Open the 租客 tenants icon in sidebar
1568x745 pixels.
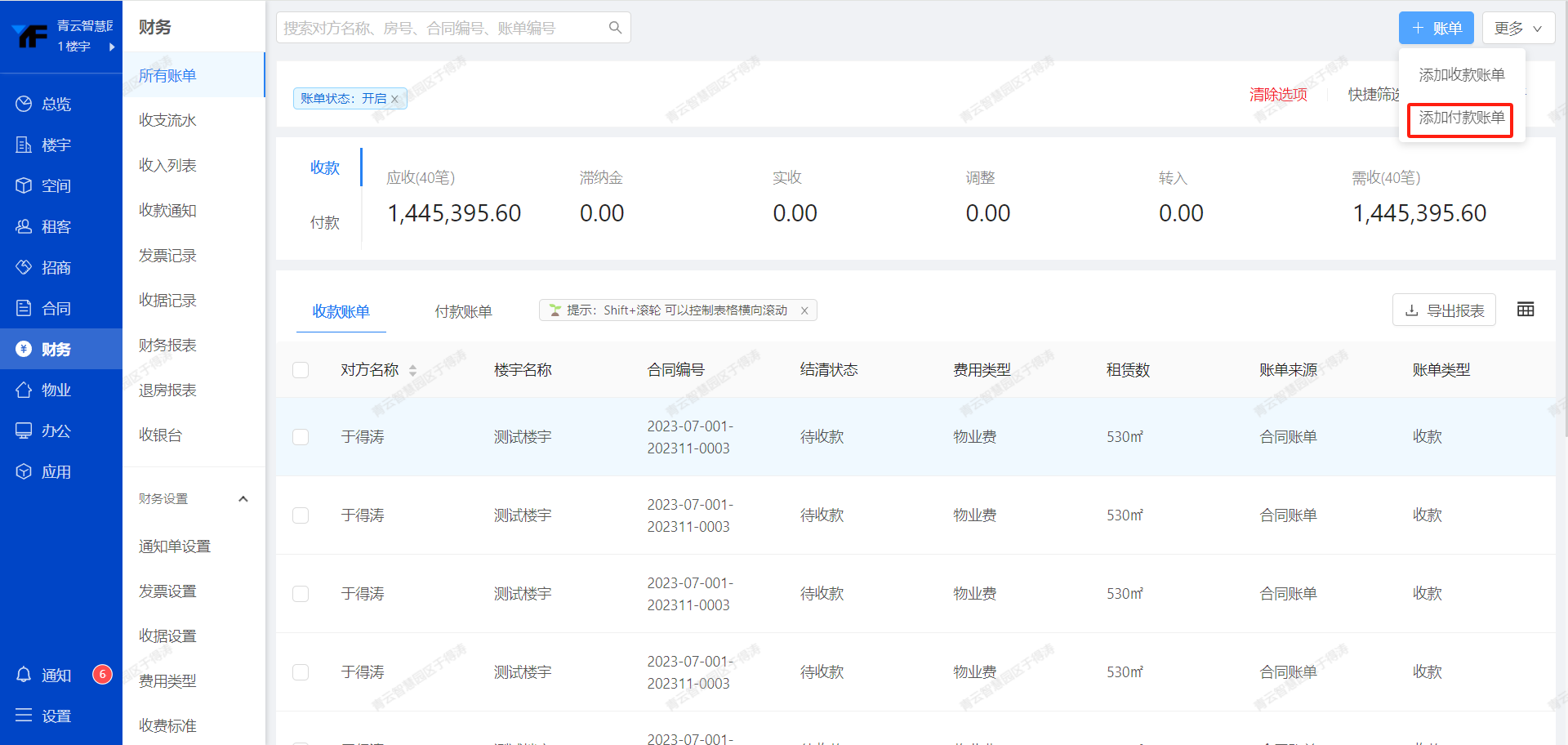point(24,226)
